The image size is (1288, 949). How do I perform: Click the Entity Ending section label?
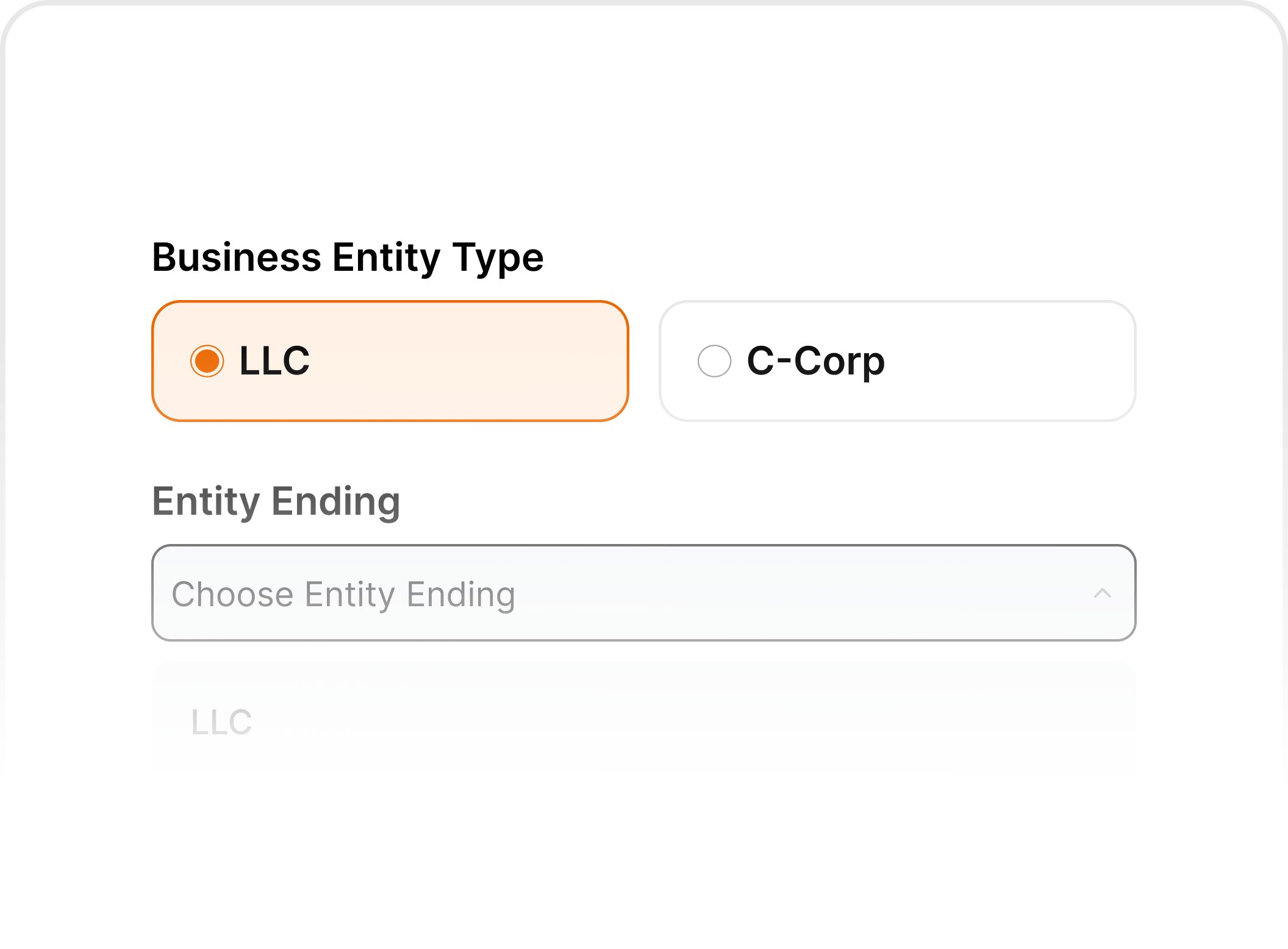(x=276, y=501)
